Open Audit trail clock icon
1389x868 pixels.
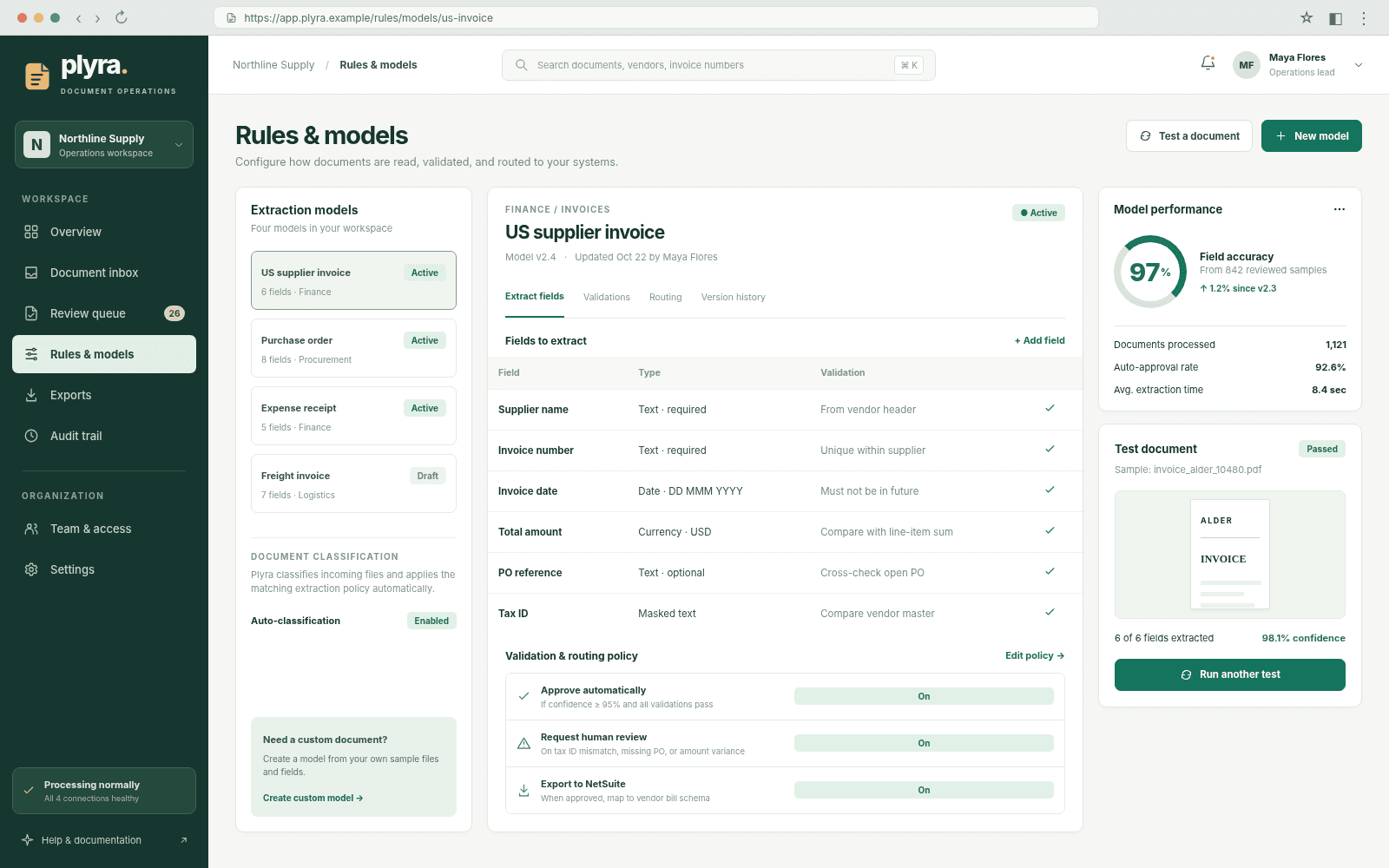click(x=31, y=436)
